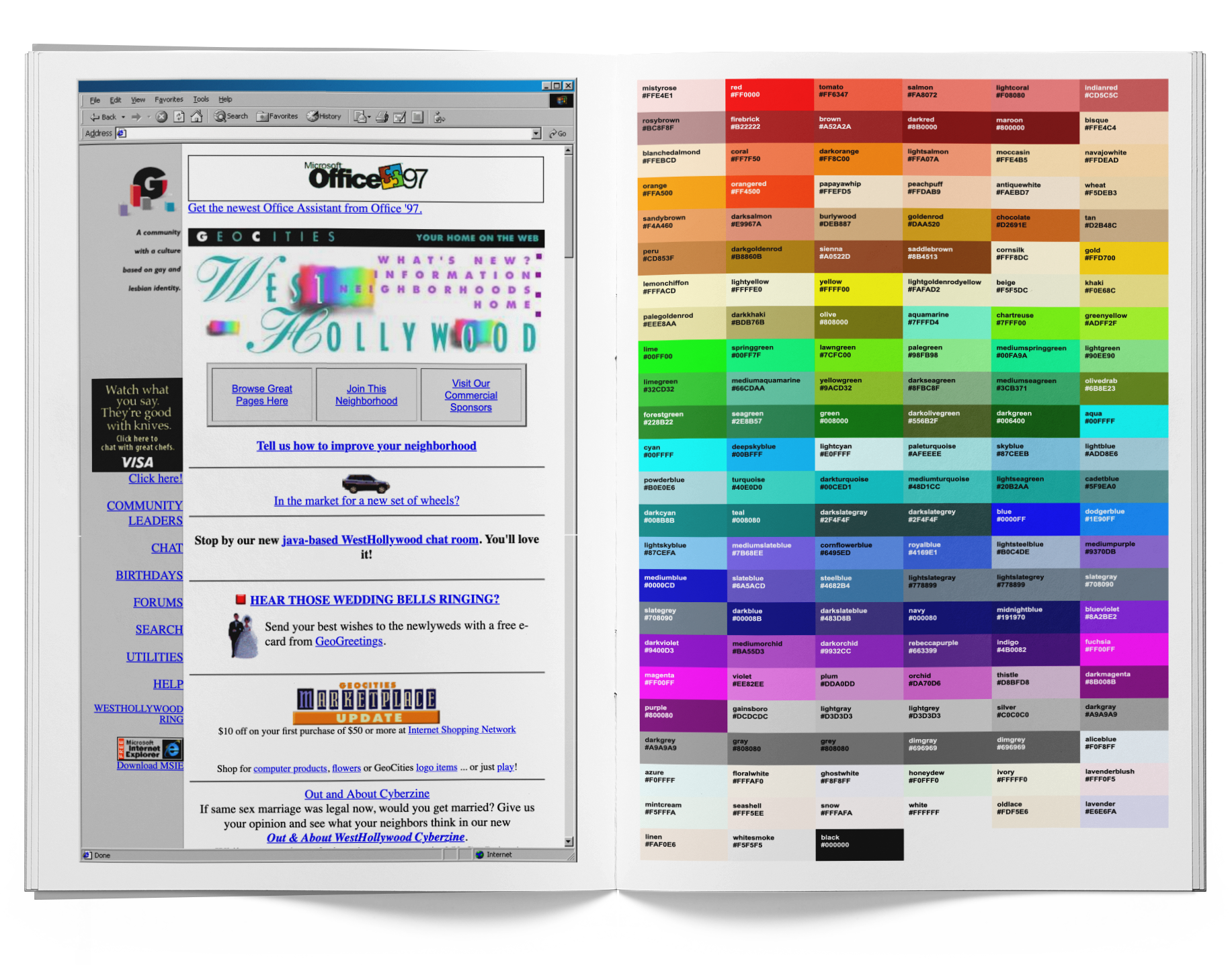The width and height of the screenshot is (1232, 965).
Task: Click the Windows logo throbber in the menu bar
Action: click(561, 100)
